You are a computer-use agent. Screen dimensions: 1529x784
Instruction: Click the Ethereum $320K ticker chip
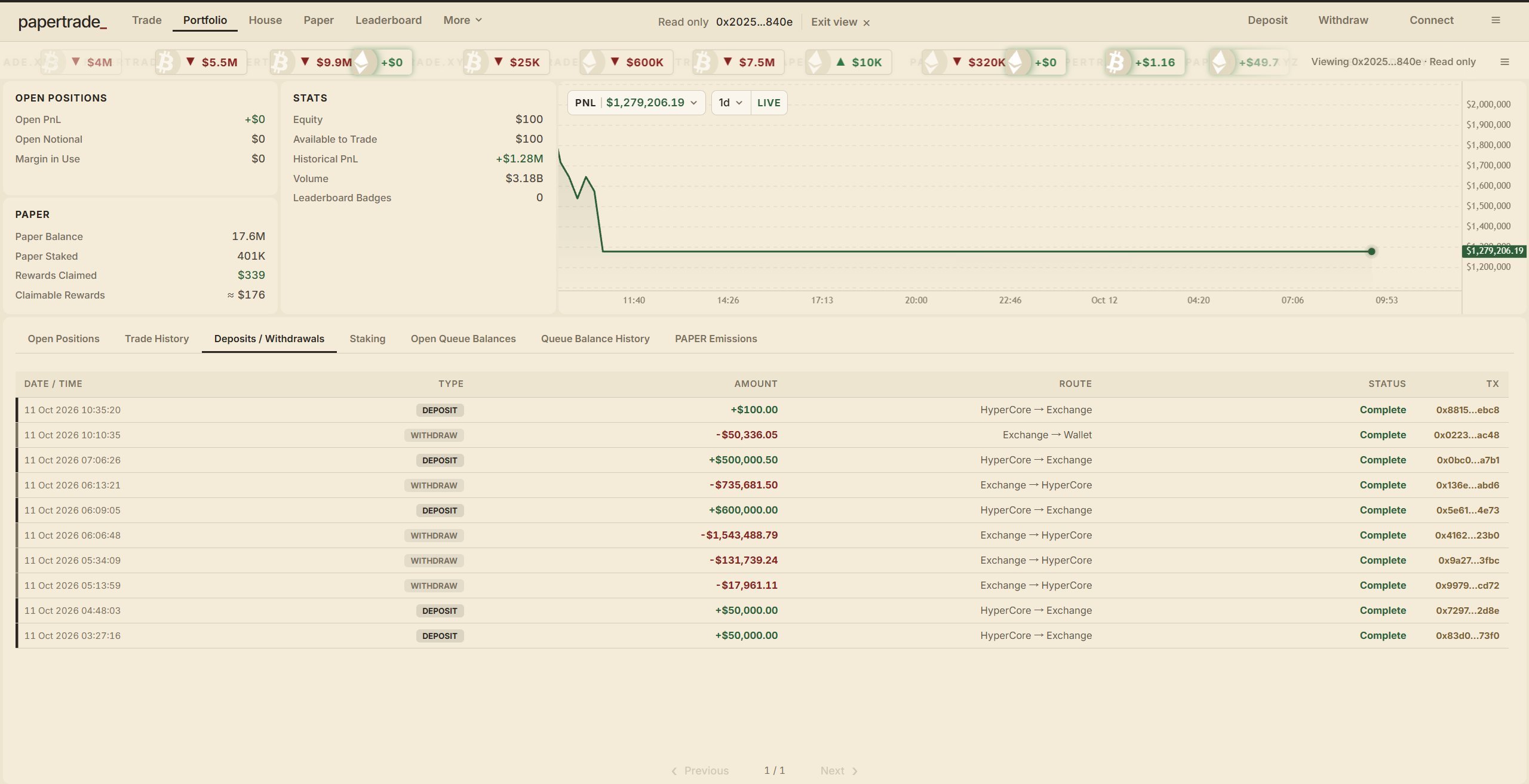(x=963, y=62)
